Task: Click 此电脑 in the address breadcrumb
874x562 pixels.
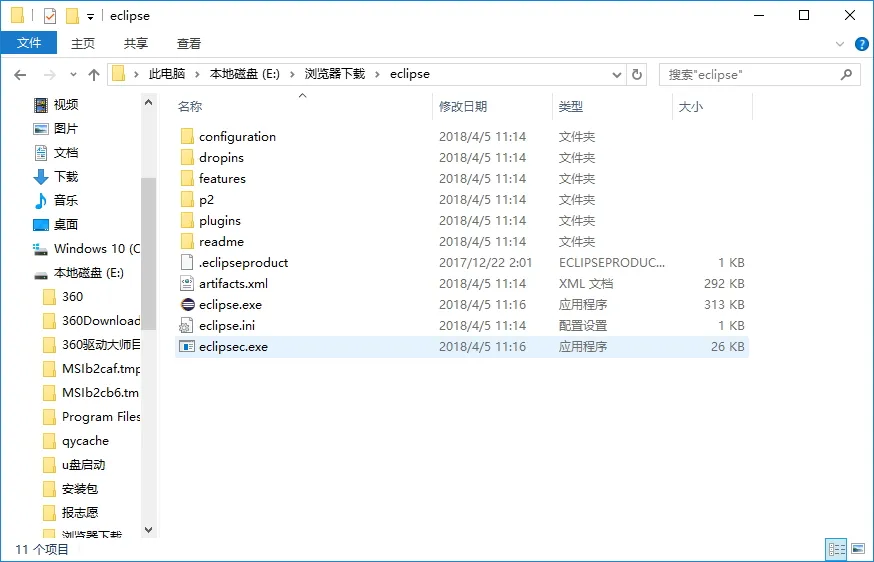Action: coord(167,74)
